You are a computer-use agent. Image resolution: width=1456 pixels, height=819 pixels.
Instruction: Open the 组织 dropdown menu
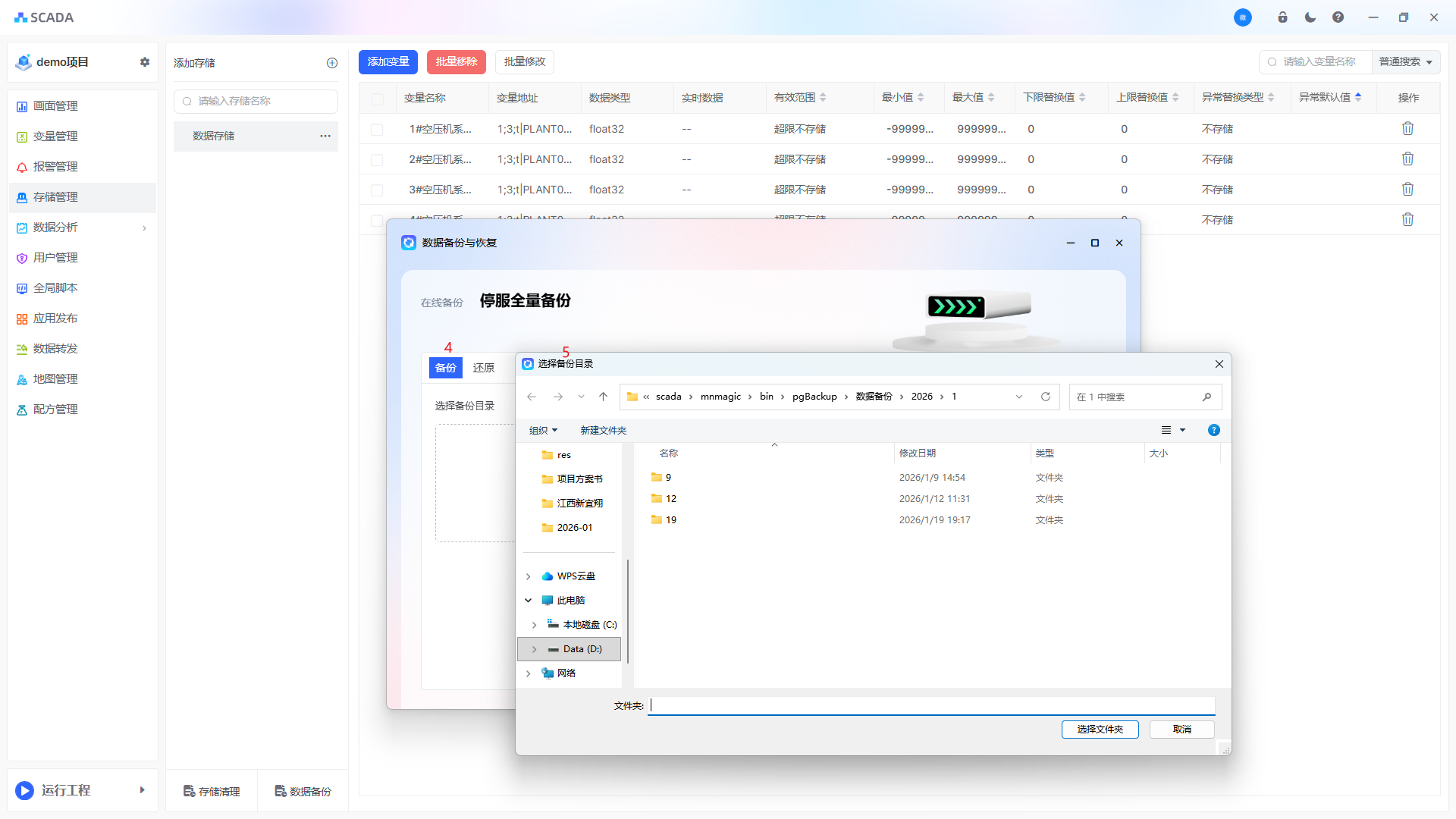pyautogui.click(x=543, y=430)
